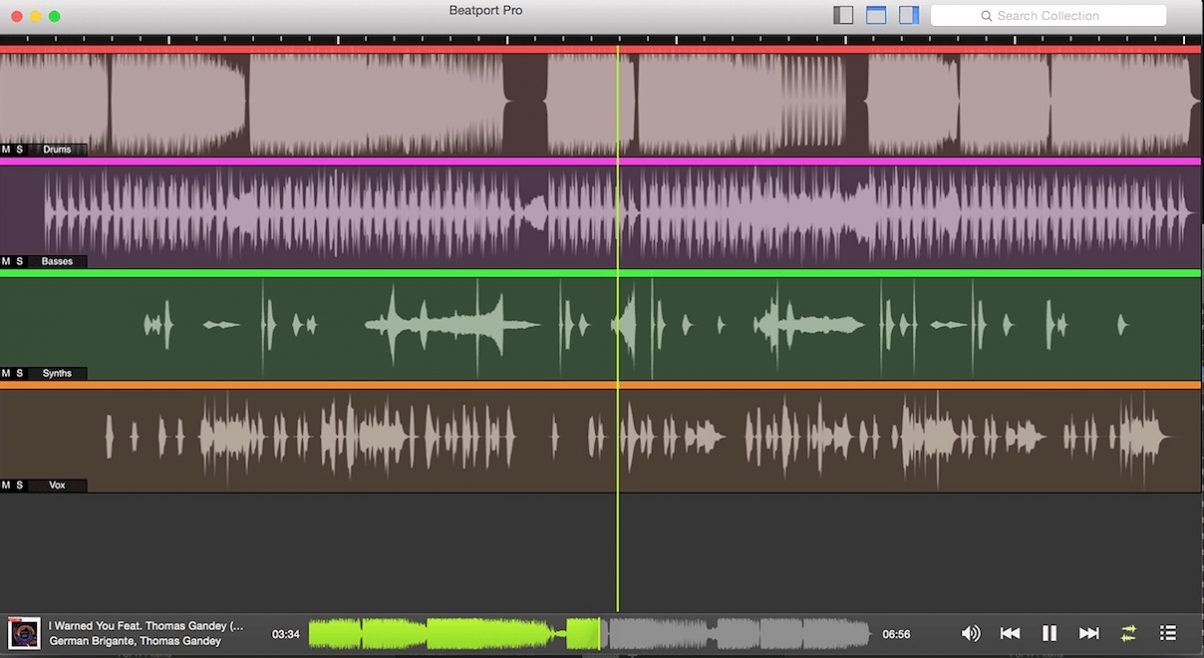The height and width of the screenshot is (658, 1204).
Task: Solo the Basses track
Action: click(19, 262)
